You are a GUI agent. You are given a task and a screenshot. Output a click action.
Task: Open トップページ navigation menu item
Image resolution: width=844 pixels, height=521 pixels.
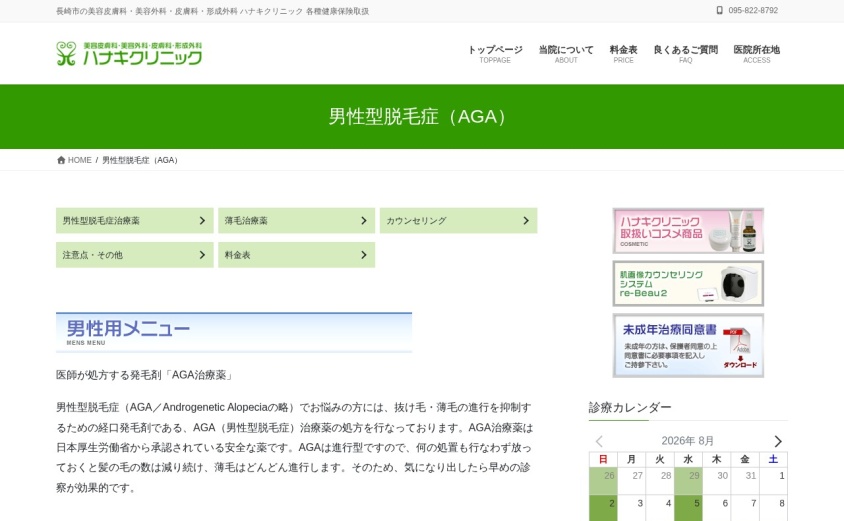point(495,54)
